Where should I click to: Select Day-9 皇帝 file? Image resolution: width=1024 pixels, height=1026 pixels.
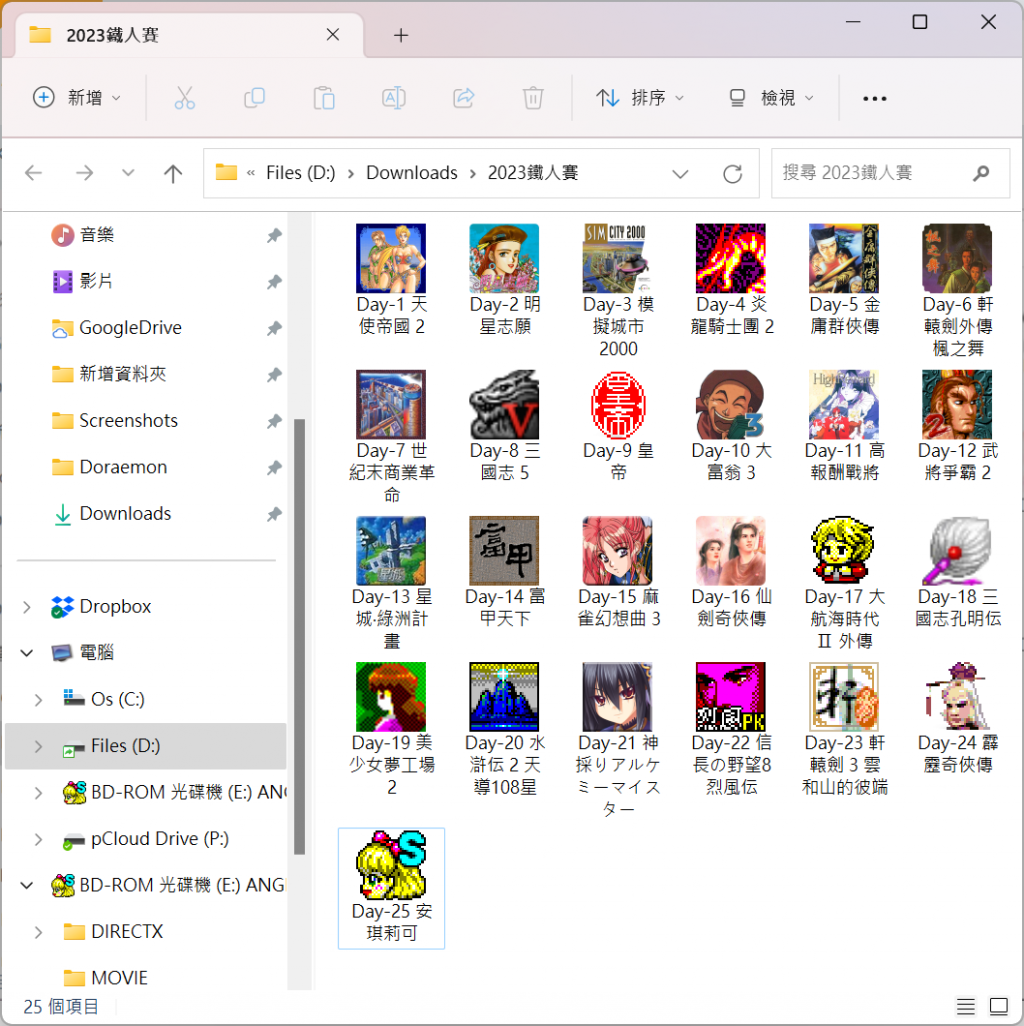618,426
